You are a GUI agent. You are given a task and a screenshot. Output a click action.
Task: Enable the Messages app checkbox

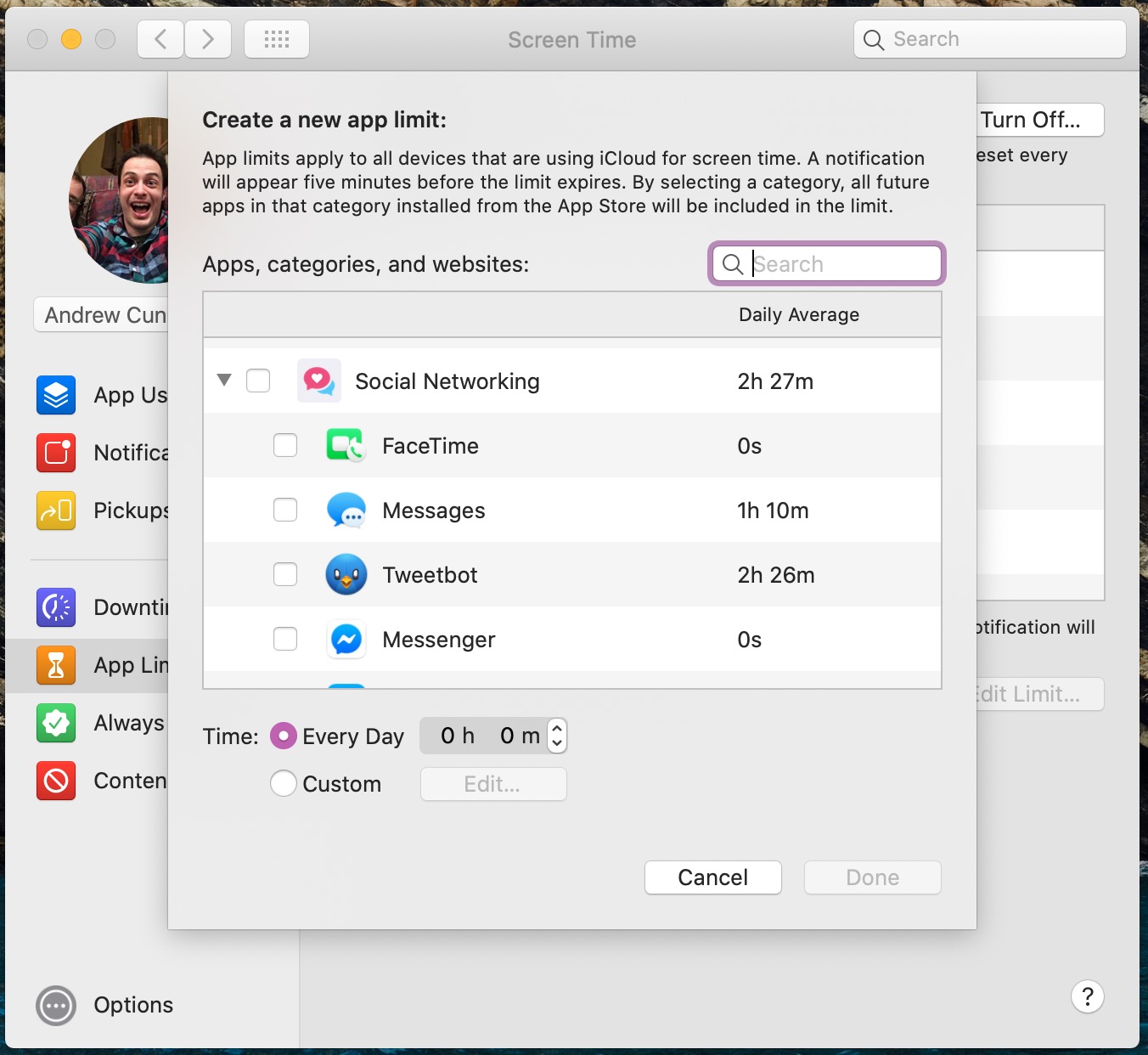[x=285, y=510]
